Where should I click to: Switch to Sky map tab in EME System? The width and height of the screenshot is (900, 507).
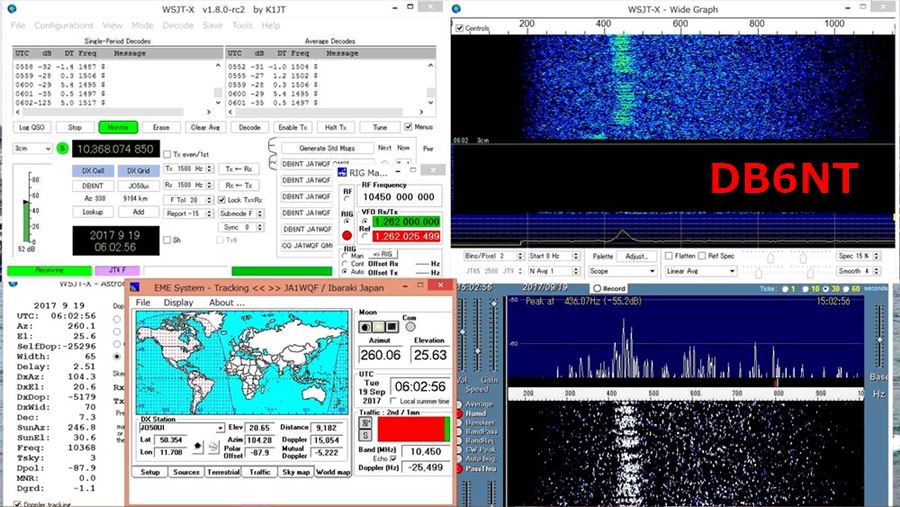tap(296, 472)
